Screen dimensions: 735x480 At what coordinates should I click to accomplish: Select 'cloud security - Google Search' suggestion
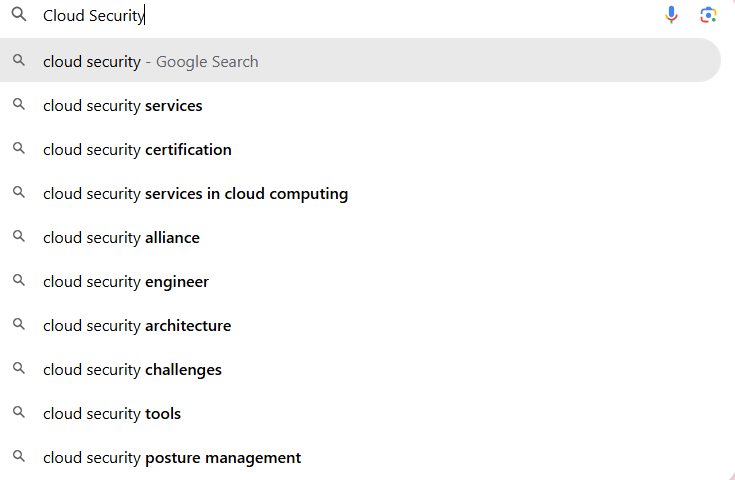coord(360,60)
